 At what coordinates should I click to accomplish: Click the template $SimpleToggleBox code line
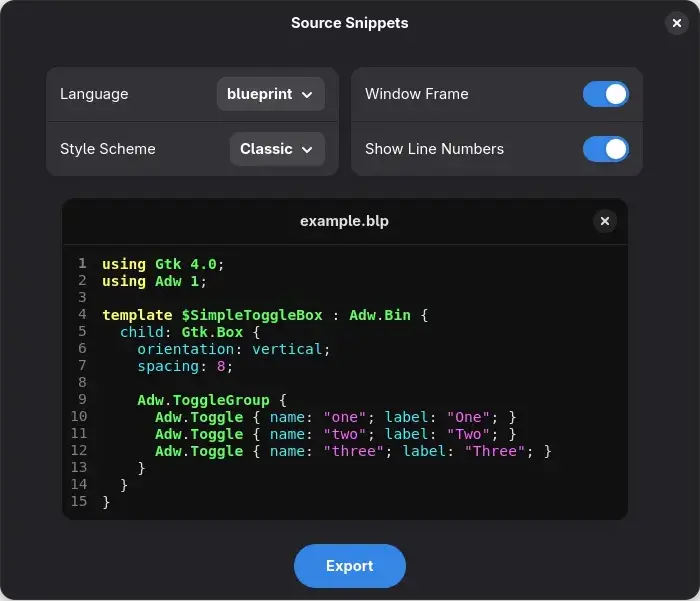tap(265, 315)
